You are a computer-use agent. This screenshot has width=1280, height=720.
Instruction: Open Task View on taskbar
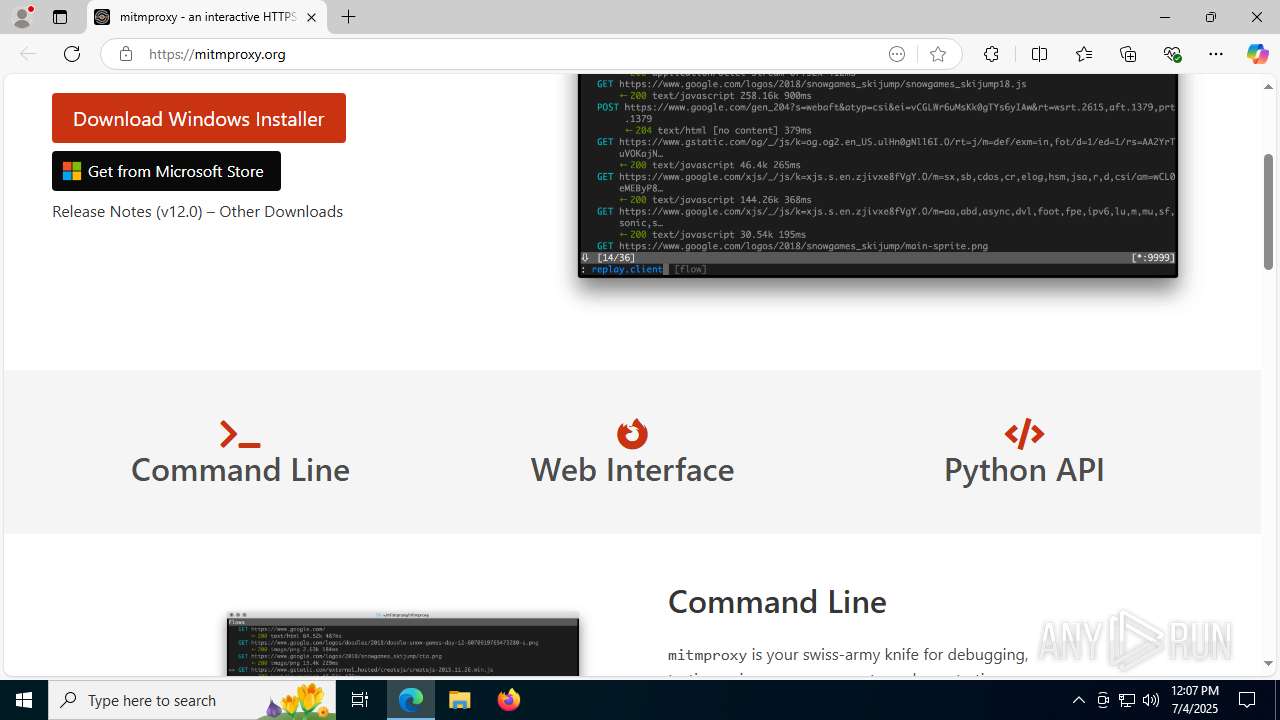point(360,700)
